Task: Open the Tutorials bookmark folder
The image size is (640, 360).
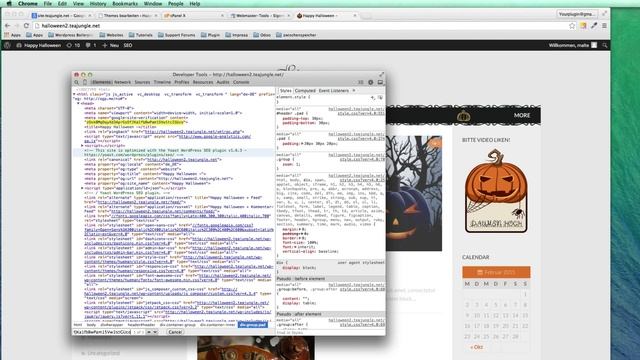Action: pos(141,35)
